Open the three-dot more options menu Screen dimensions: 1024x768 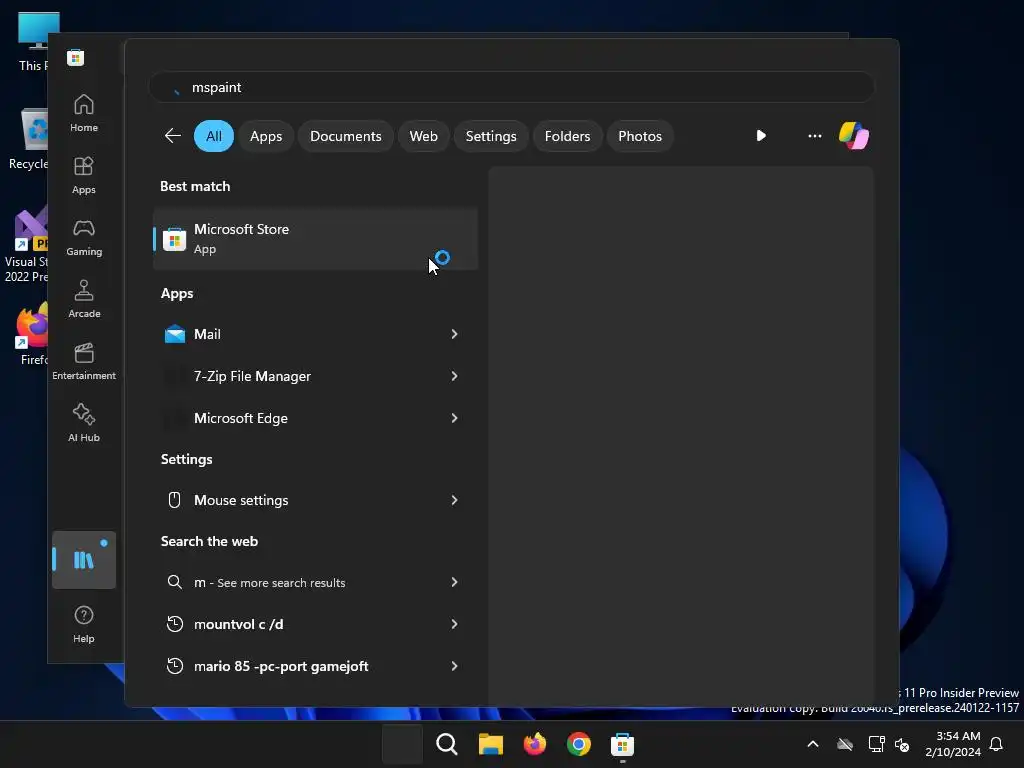pyautogui.click(x=814, y=136)
